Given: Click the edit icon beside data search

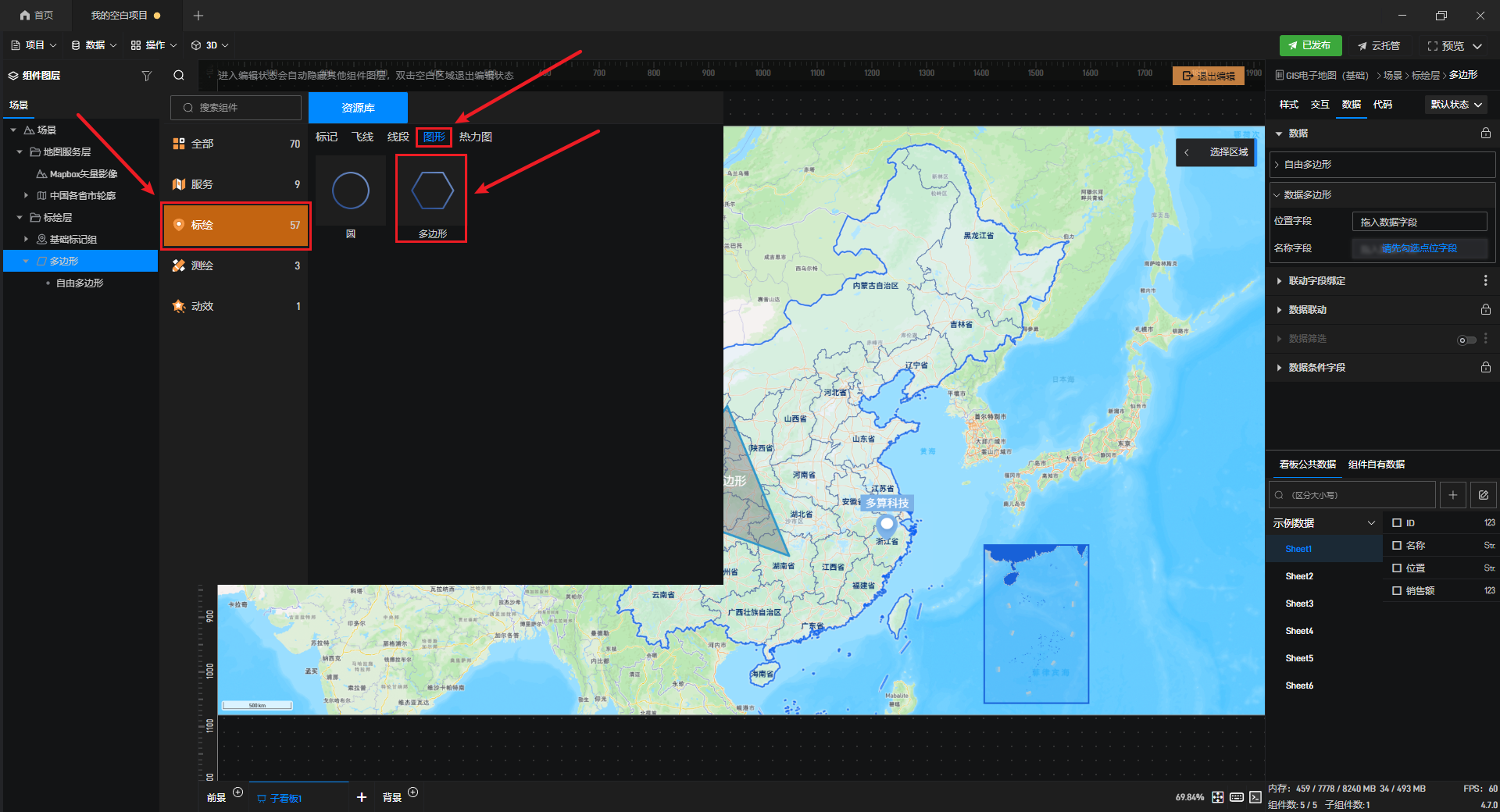Looking at the screenshot, I should click(x=1483, y=495).
